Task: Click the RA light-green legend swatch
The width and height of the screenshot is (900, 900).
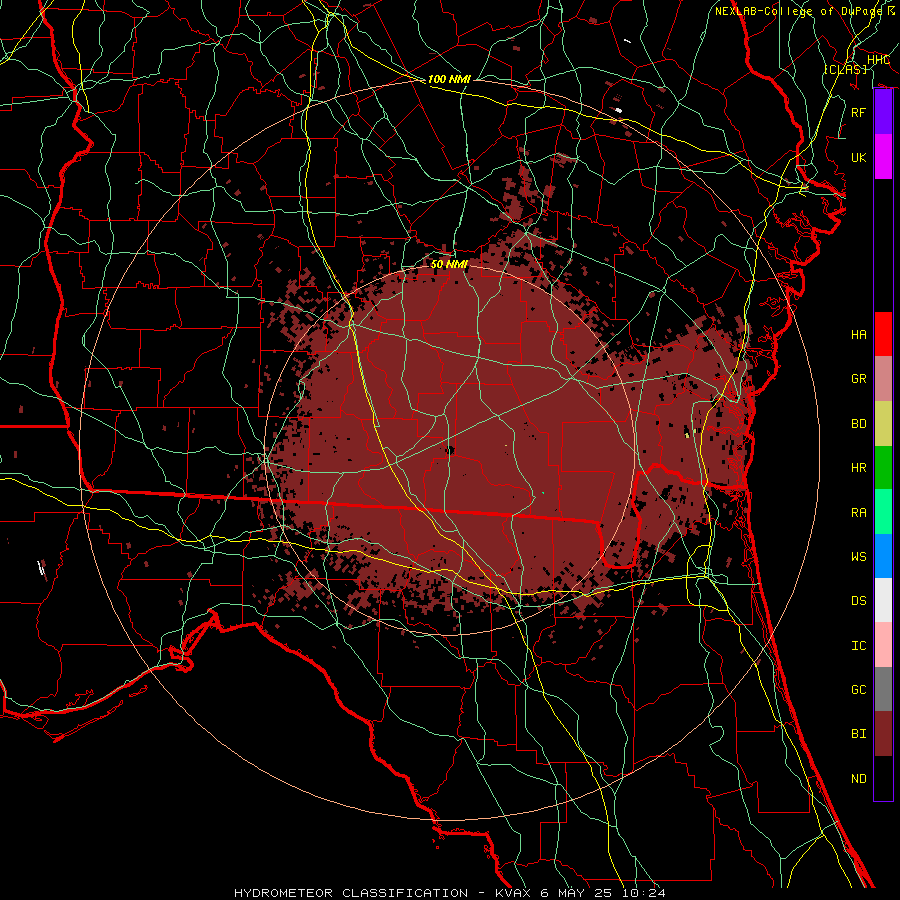Action: (x=883, y=512)
